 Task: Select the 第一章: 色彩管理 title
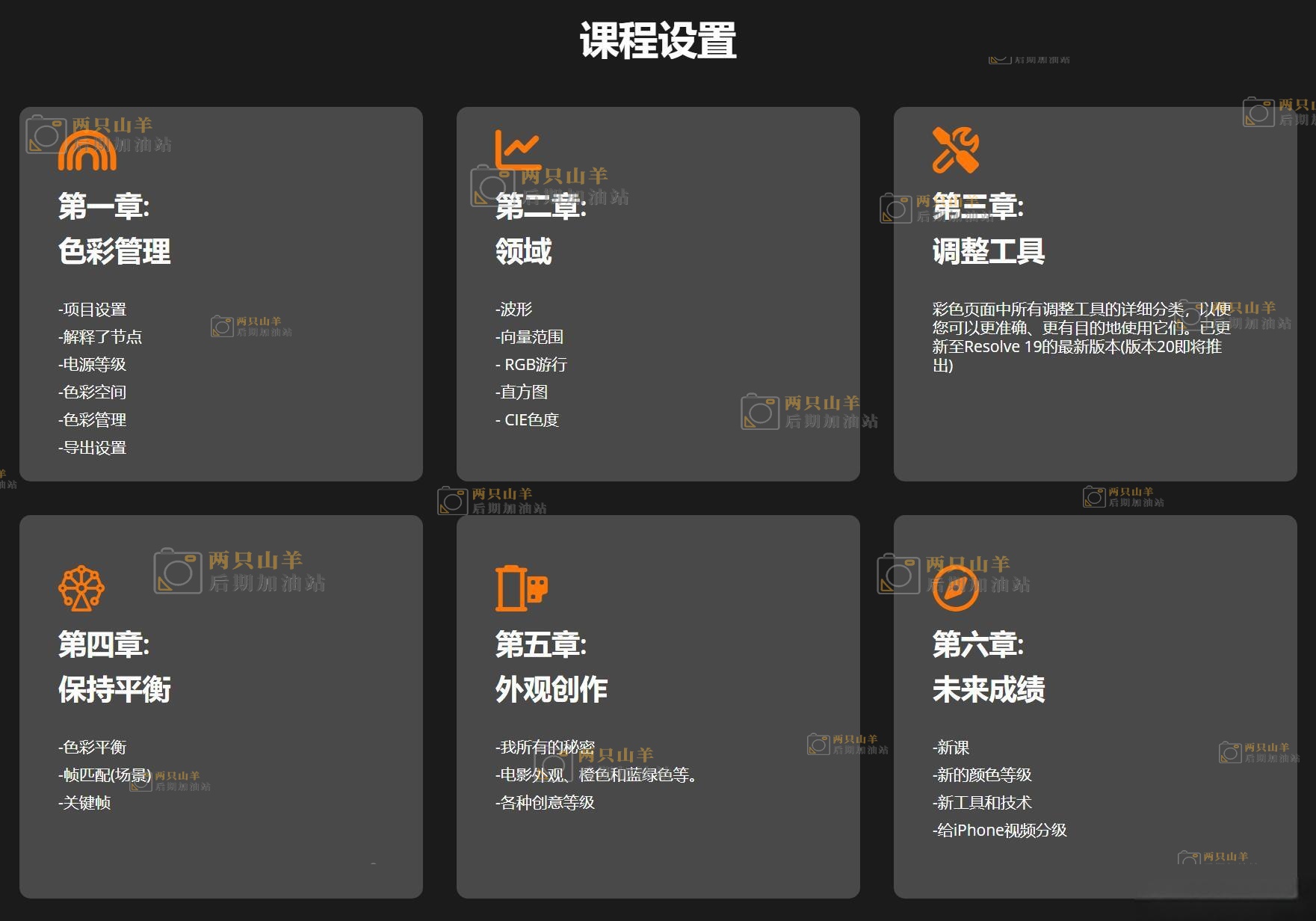pyautogui.click(x=114, y=229)
